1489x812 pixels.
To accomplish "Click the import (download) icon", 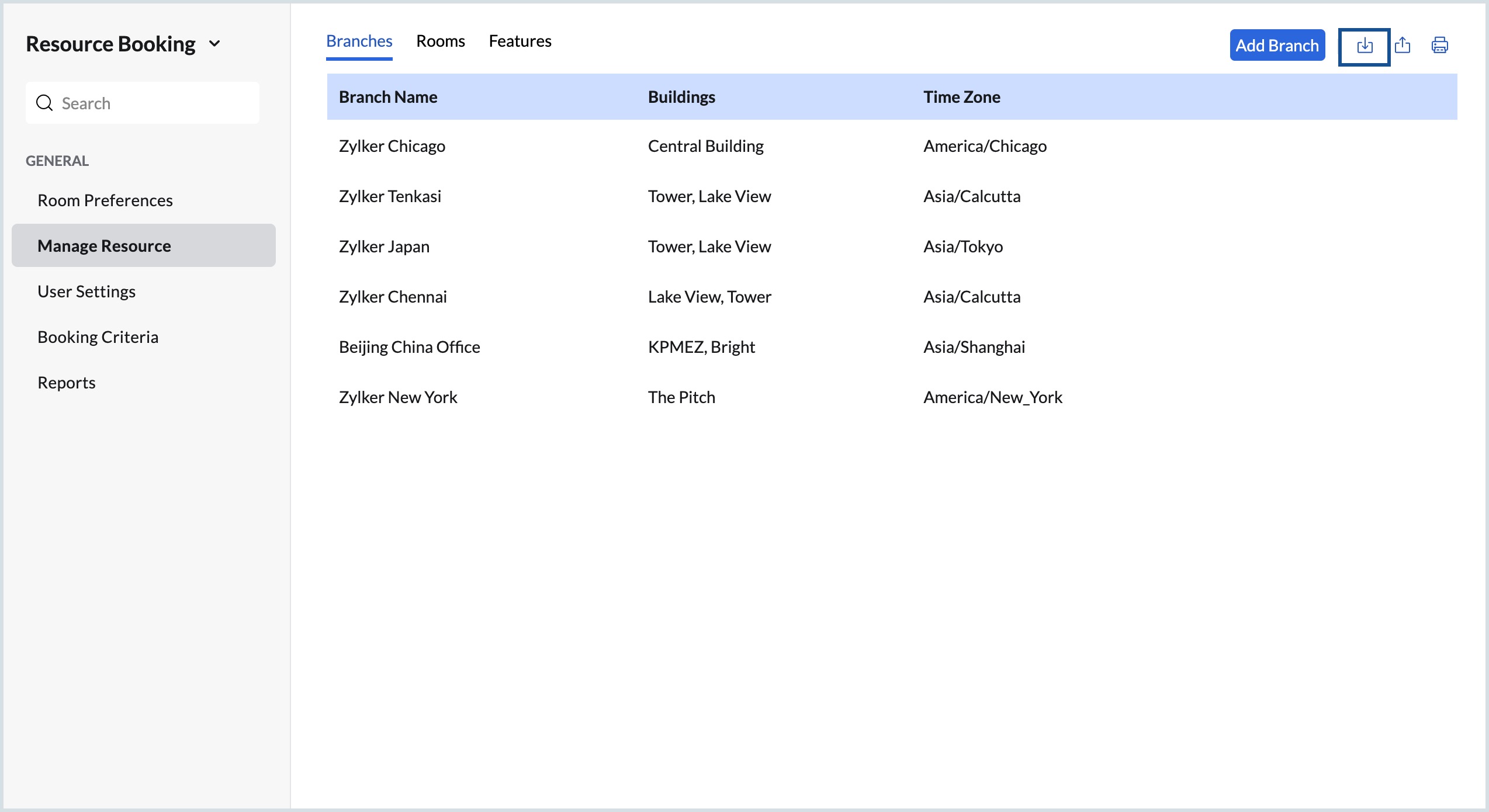I will tap(1364, 46).
